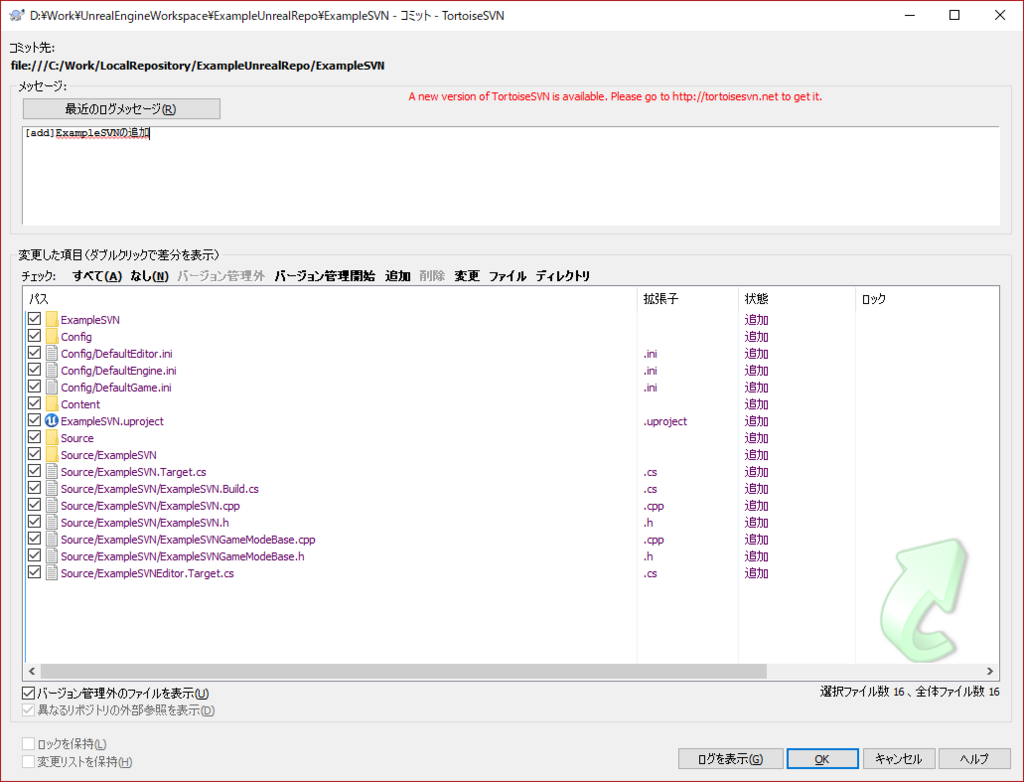Click the TortoiseSVN turtle icon in title bar
The width and height of the screenshot is (1024, 782).
coord(16,15)
